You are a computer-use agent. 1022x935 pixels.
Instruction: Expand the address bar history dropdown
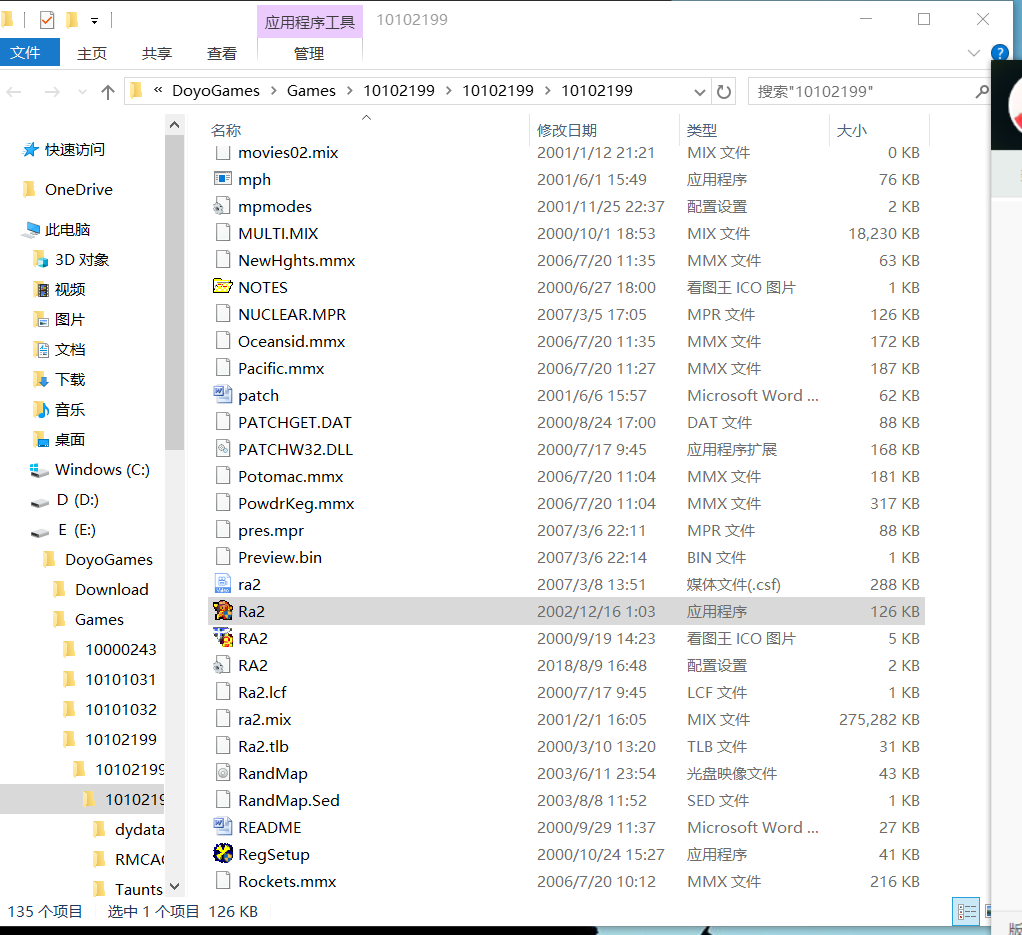click(x=700, y=92)
